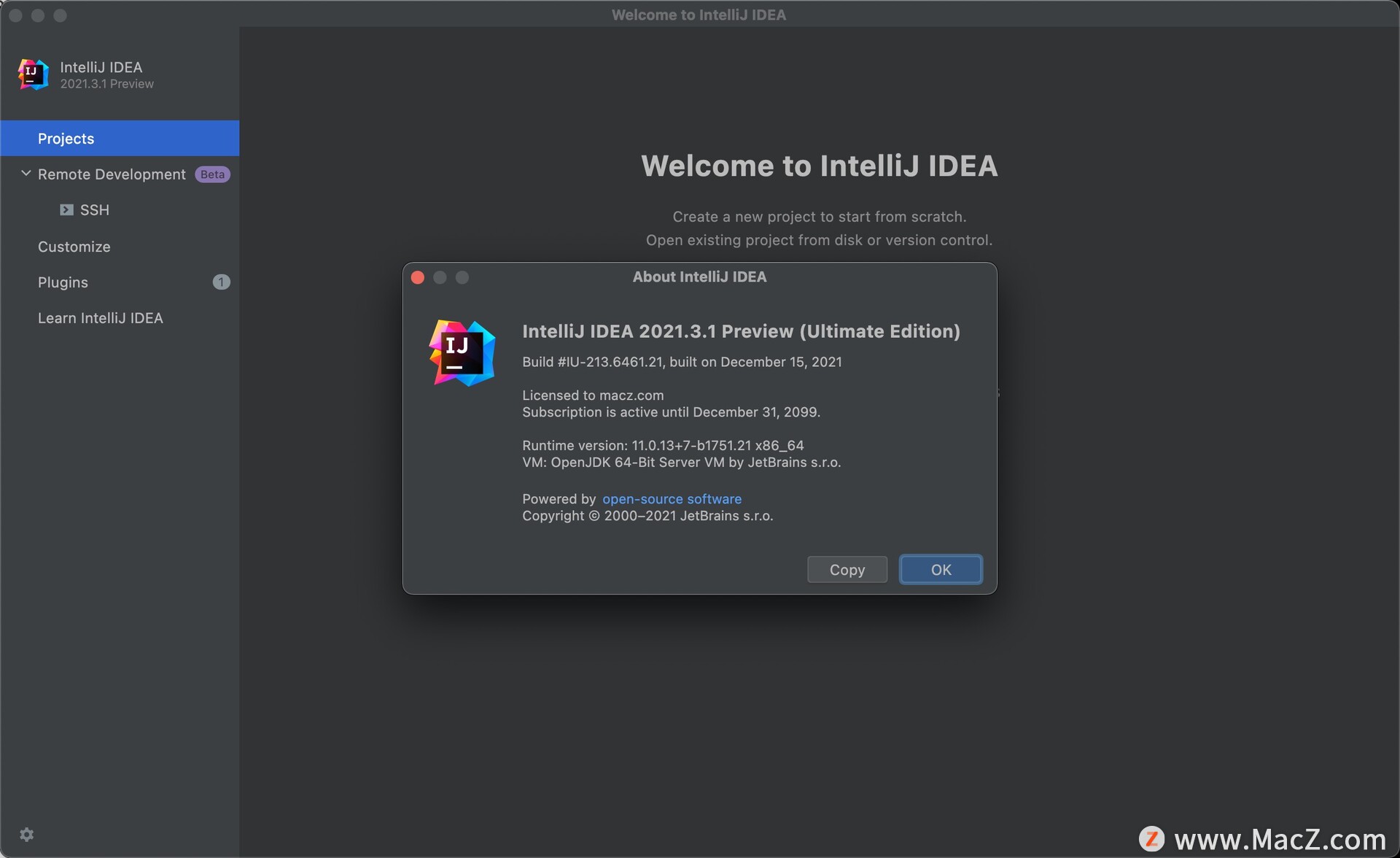Open the Remote Development section

120,174
